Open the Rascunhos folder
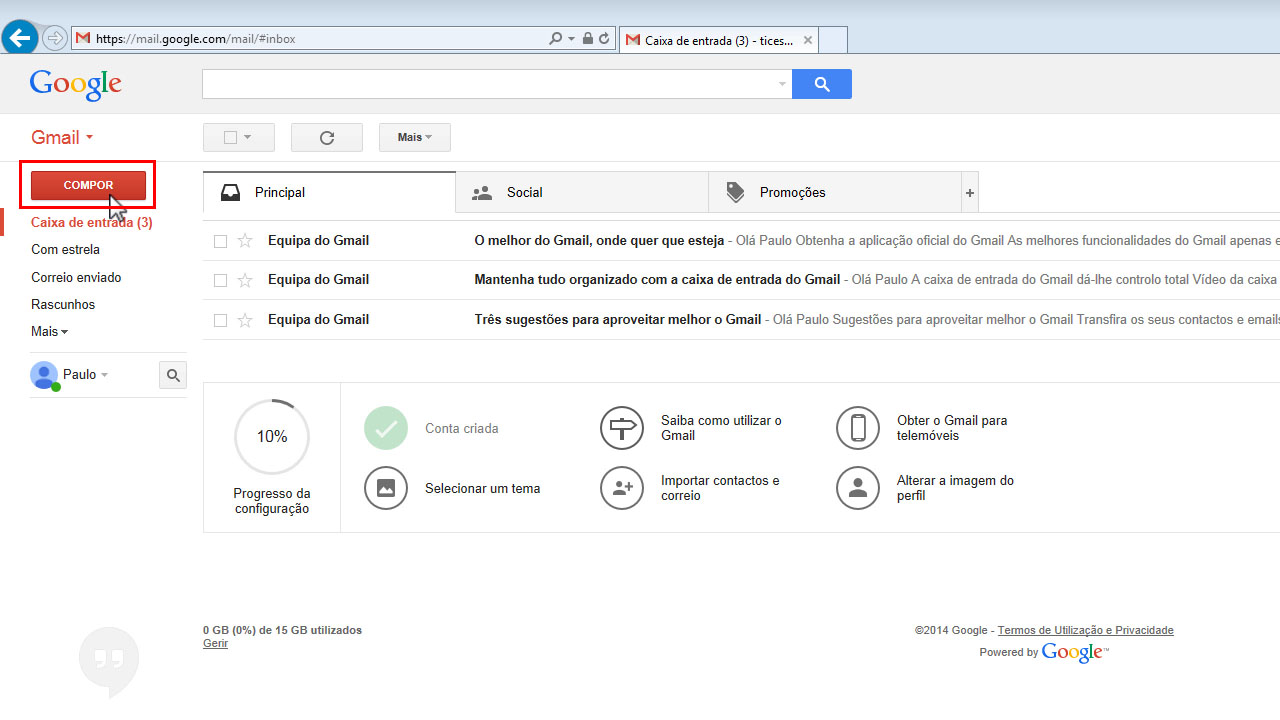 63,304
